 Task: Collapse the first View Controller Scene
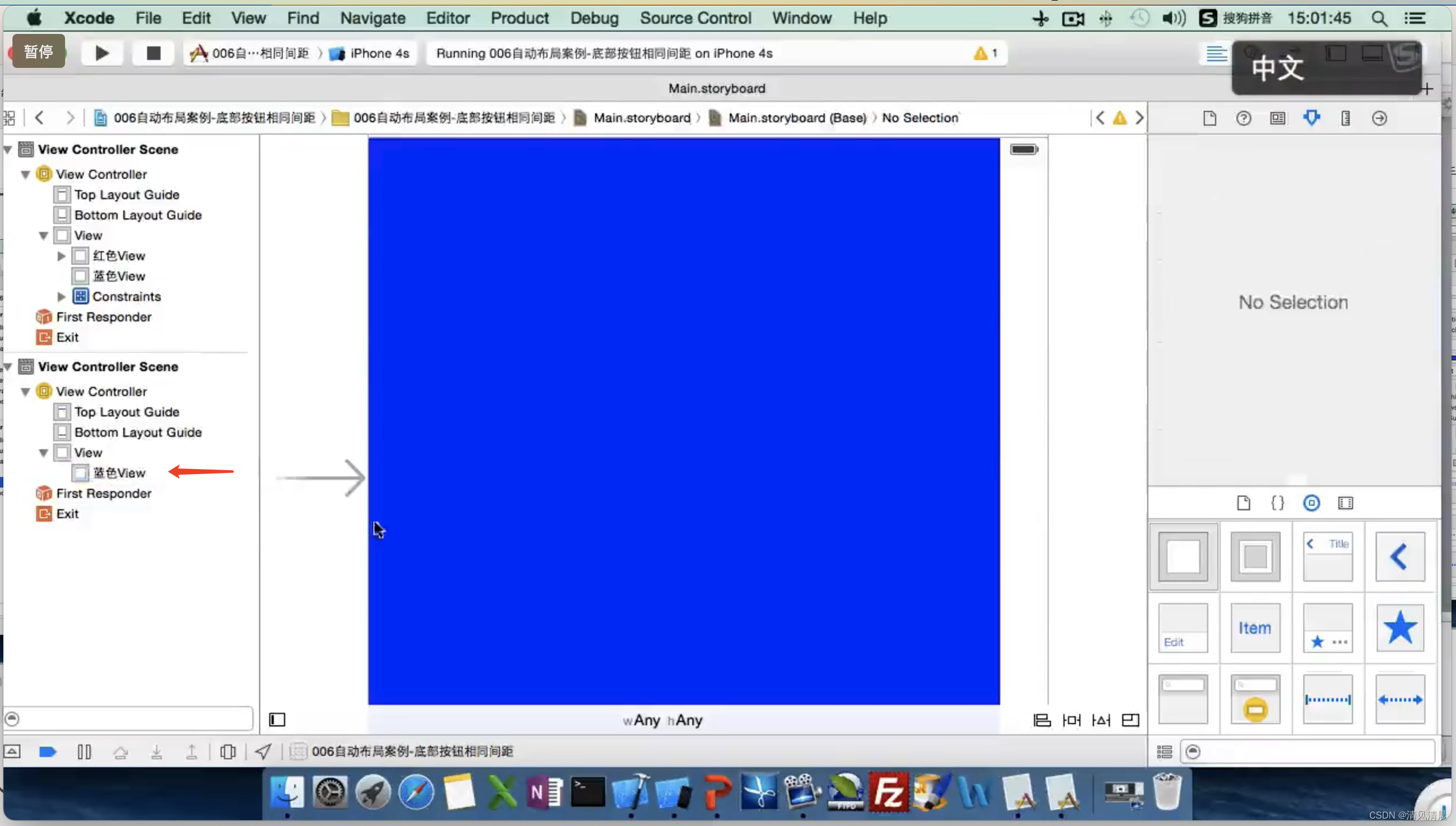[9, 149]
